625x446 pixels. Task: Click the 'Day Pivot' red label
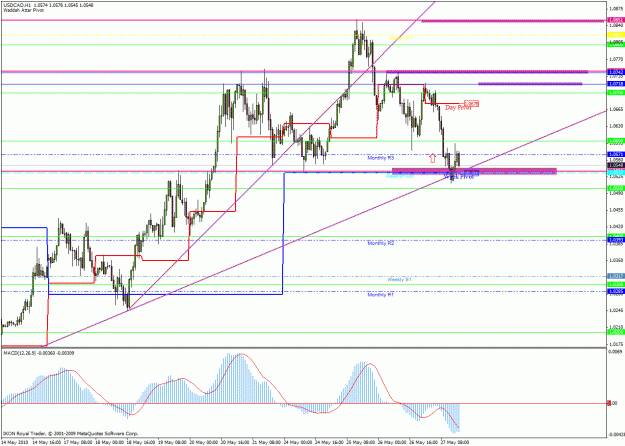click(458, 108)
